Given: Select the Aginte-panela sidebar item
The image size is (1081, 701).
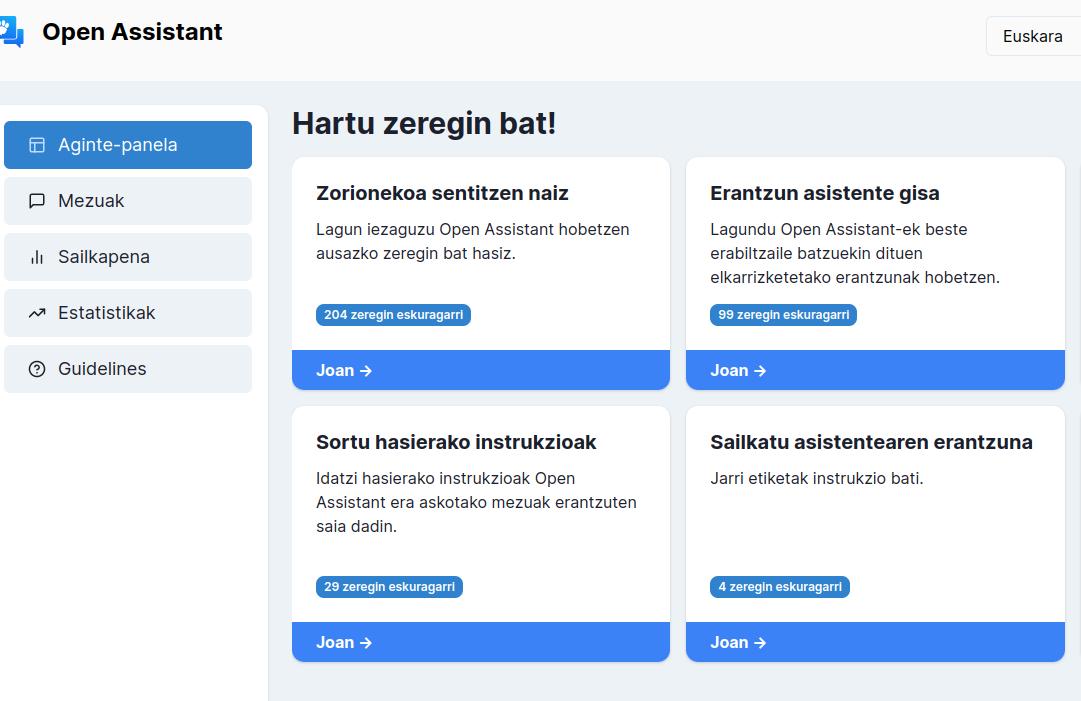Looking at the screenshot, I should 128,145.
